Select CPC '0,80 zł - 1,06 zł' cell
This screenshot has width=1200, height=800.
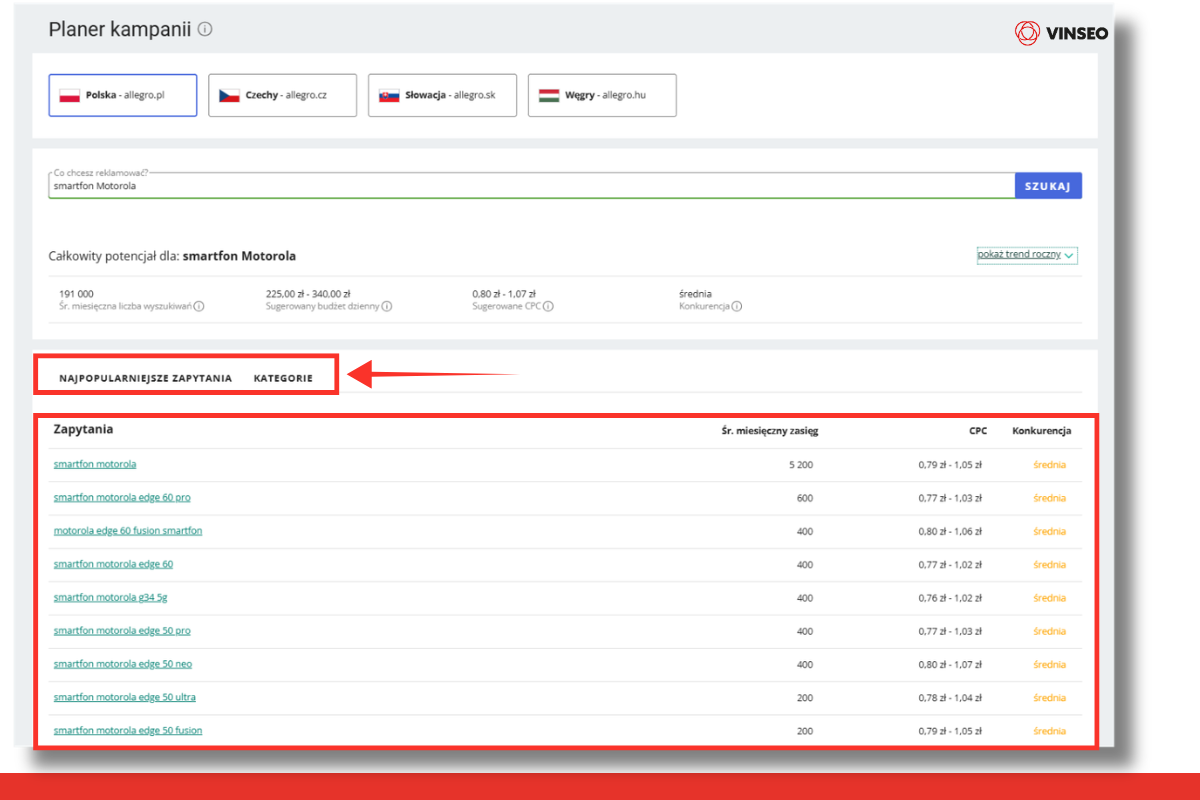tap(950, 531)
